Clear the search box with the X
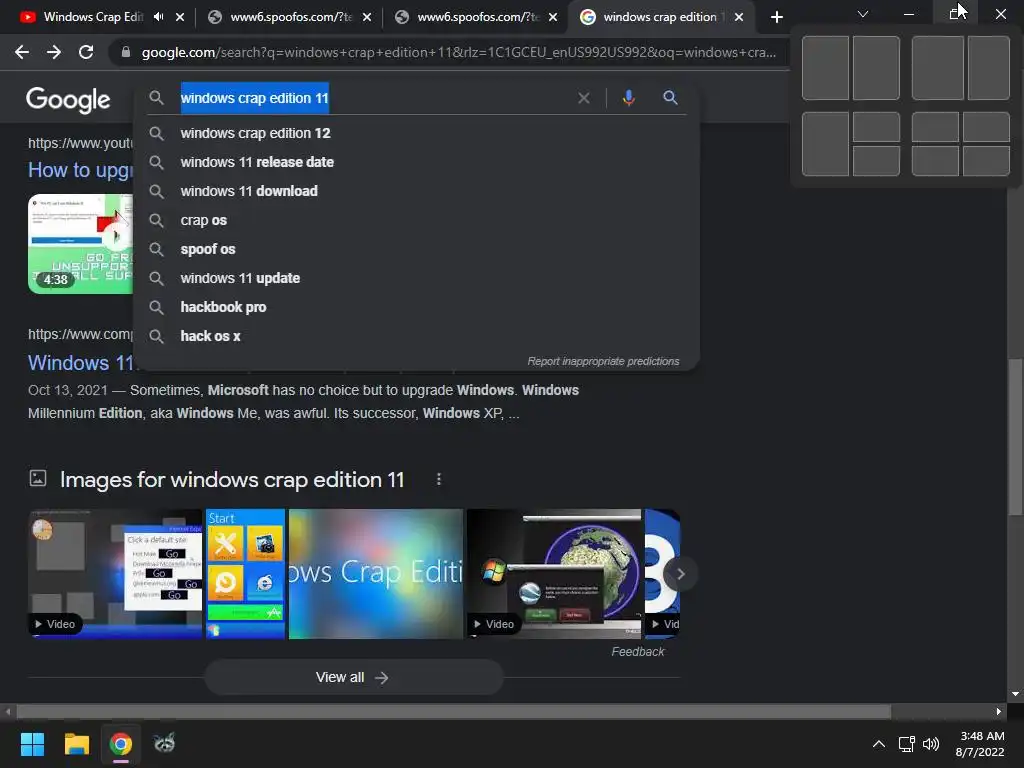Viewport: 1024px width, 768px height. 584,98
